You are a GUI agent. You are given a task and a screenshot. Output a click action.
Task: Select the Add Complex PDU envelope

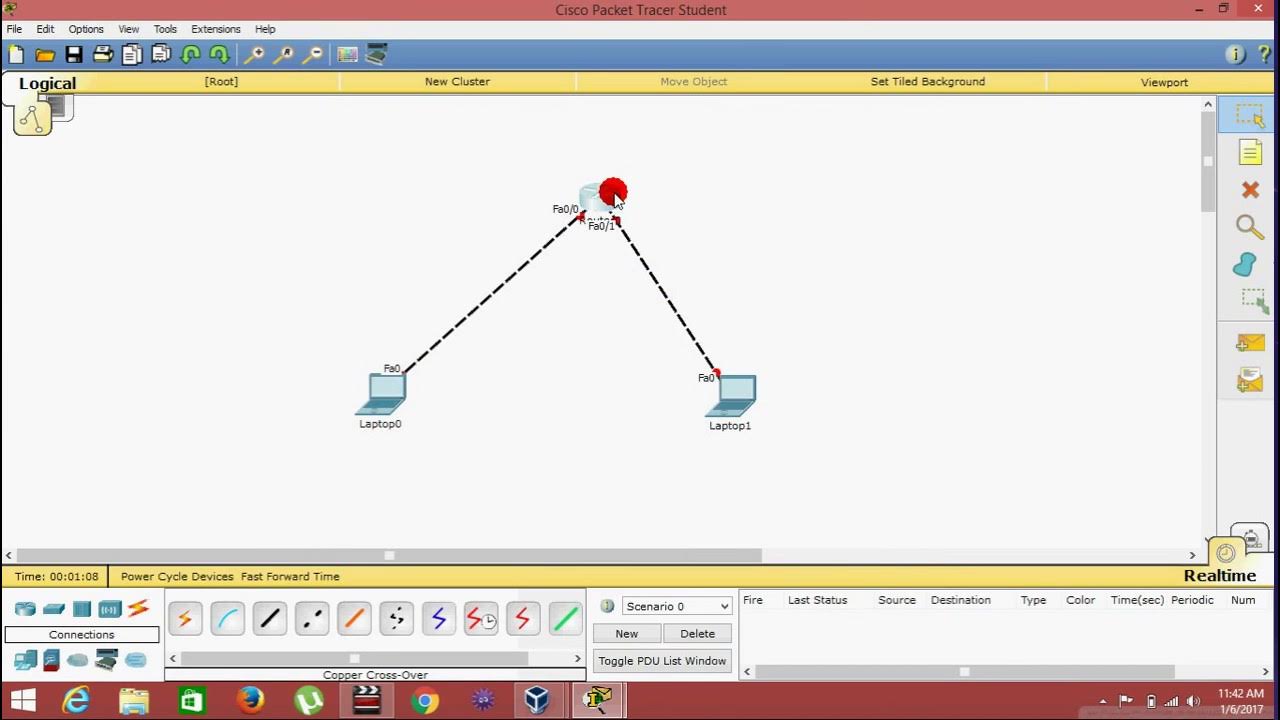(1250, 380)
